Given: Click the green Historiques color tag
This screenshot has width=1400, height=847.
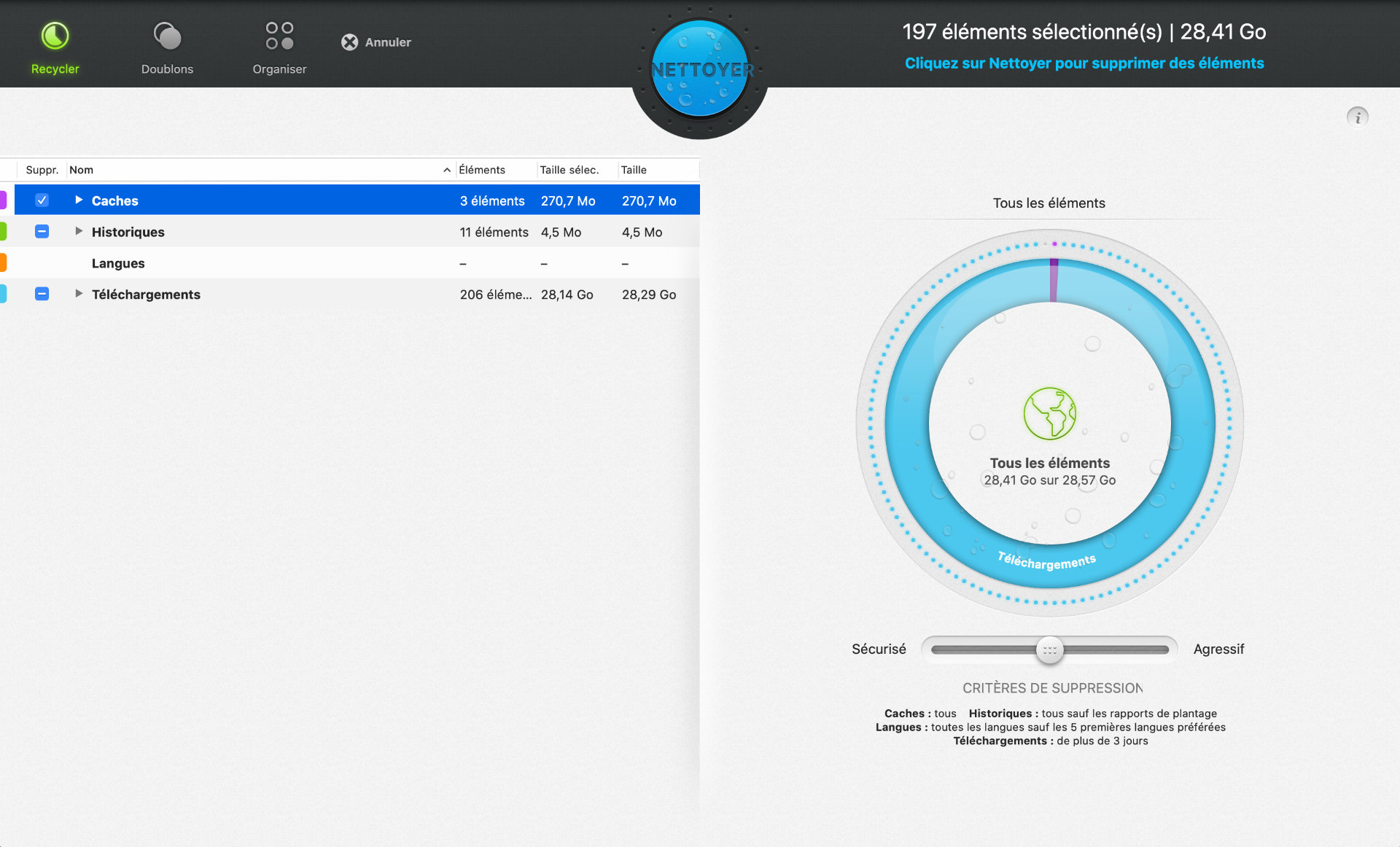Looking at the screenshot, I should [4, 232].
